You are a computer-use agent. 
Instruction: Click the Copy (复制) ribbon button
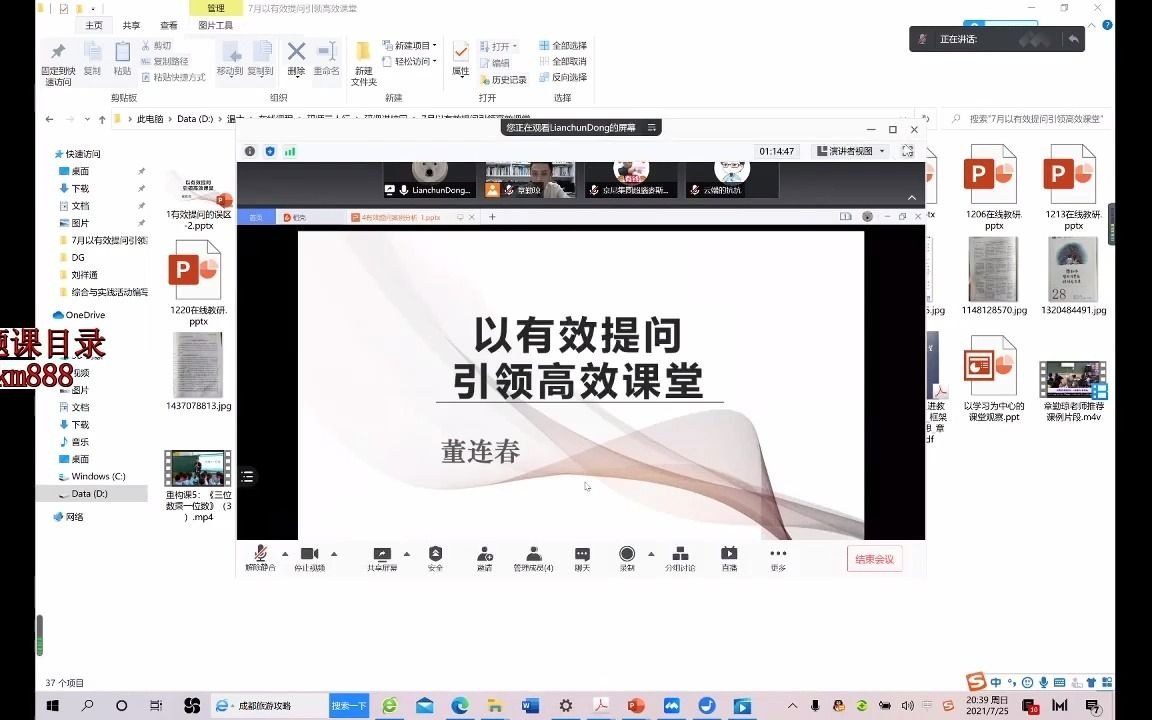(92, 59)
